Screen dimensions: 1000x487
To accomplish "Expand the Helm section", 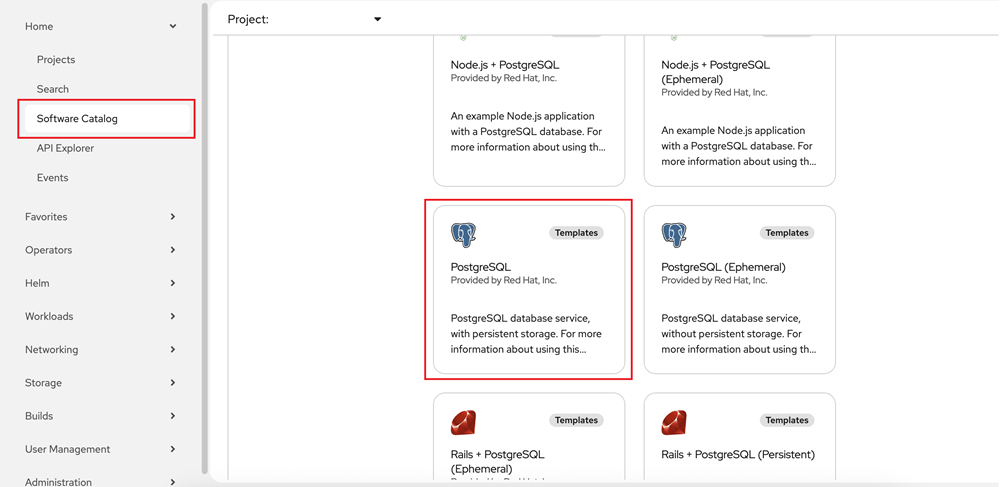I will point(101,283).
